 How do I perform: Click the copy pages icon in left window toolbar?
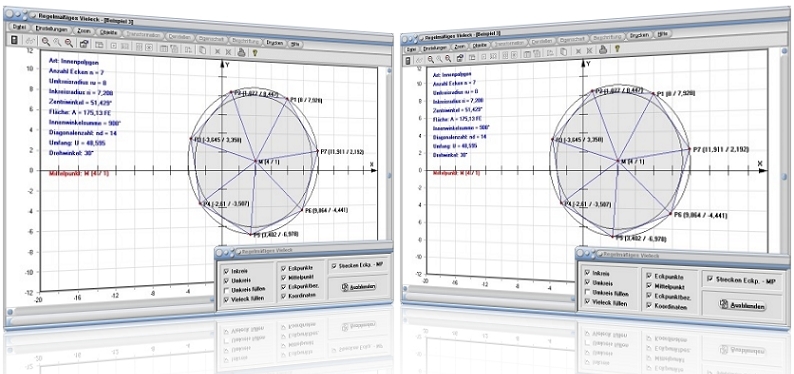coord(202,50)
